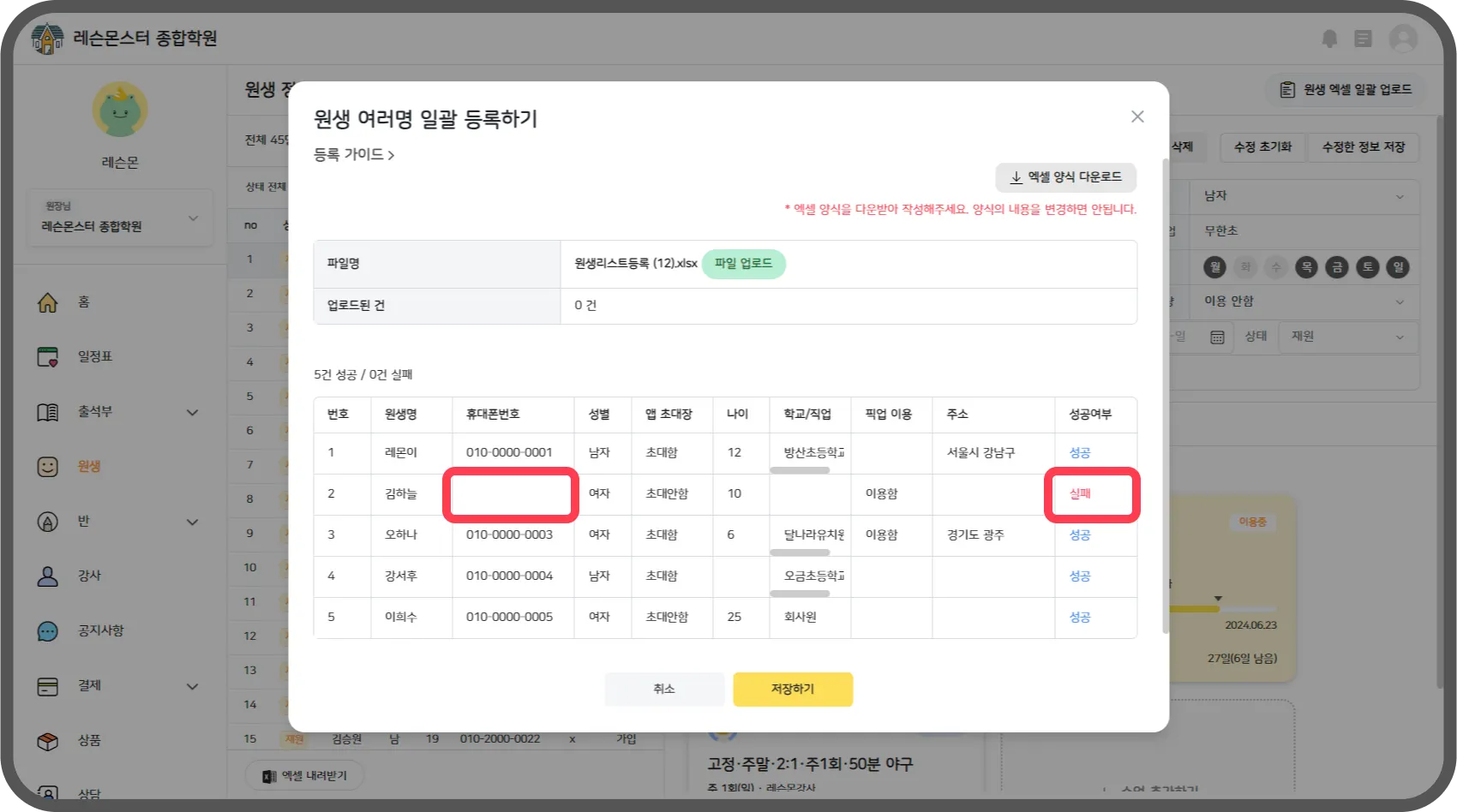Click the Excel icon on 엑셀 내려받기
1457x812 pixels.
click(x=269, y=776)
